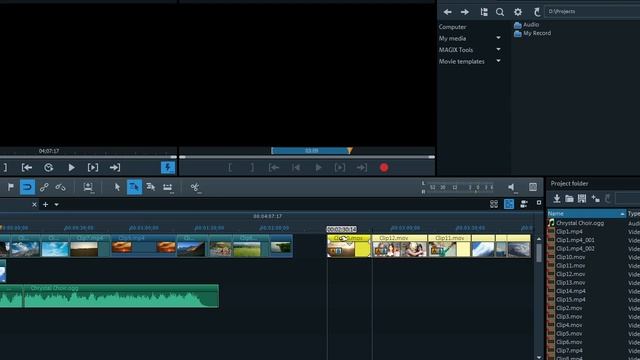Click the scissors cut tool
The width and height of the screenshot is (640, 360).
coord(195,187)
